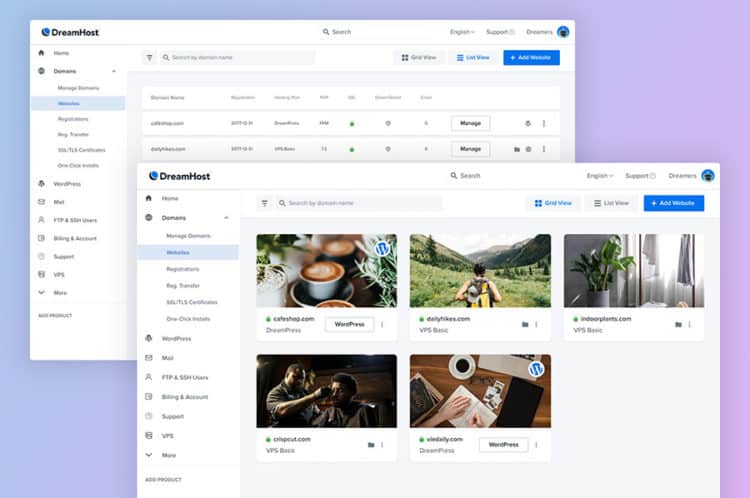The image size is (750, 498).
Task: Click the folder icon on dailyhikes.com card
Action: 525,324
